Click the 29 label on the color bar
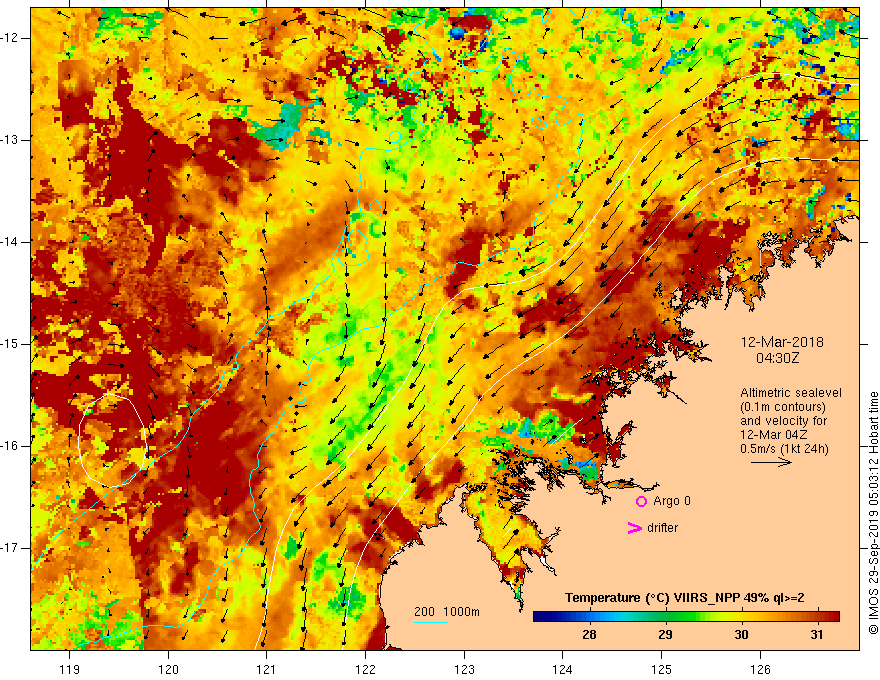 [665, 635]
